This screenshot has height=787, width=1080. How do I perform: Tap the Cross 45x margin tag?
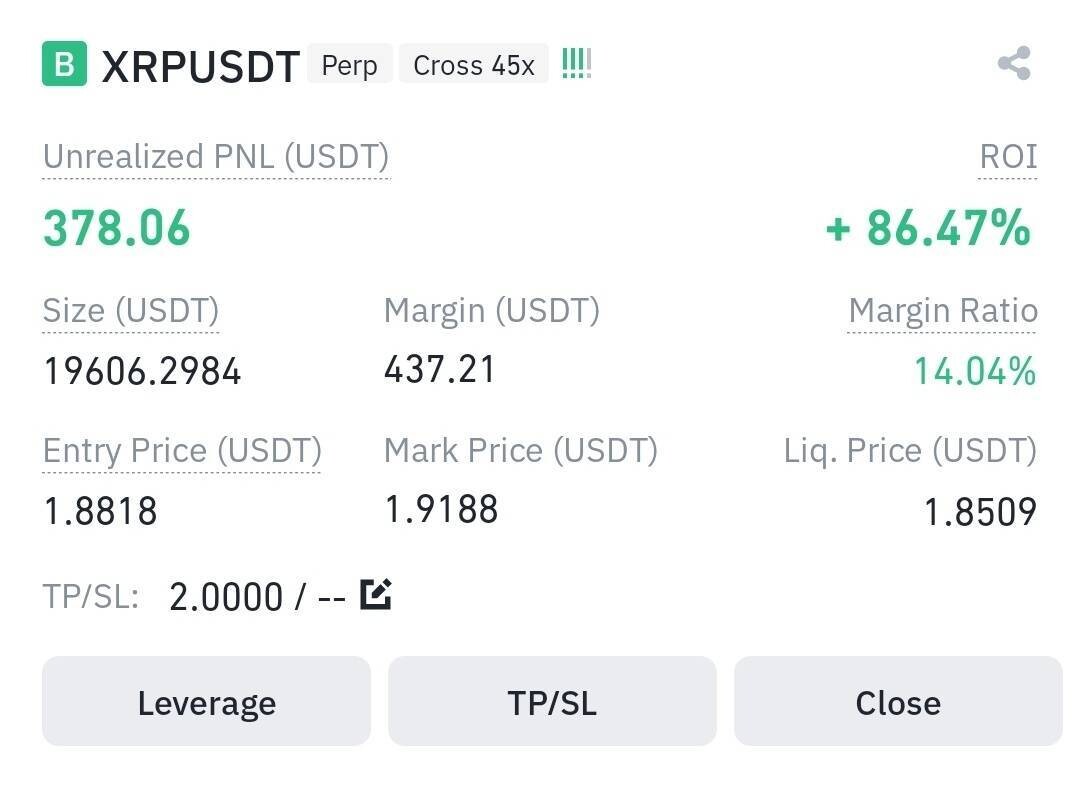pos(474,65)
